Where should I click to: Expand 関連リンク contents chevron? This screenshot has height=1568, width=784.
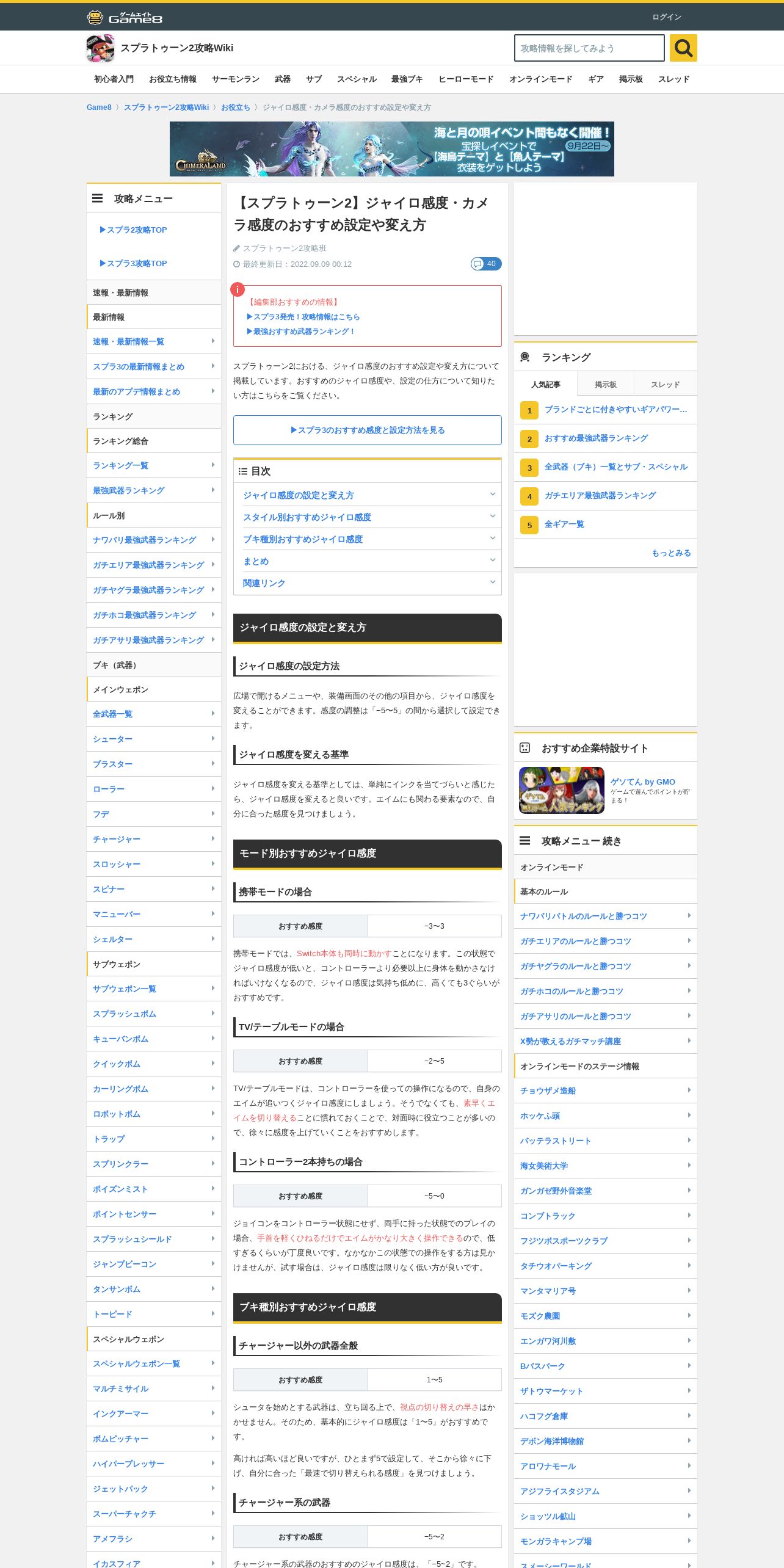492,583
